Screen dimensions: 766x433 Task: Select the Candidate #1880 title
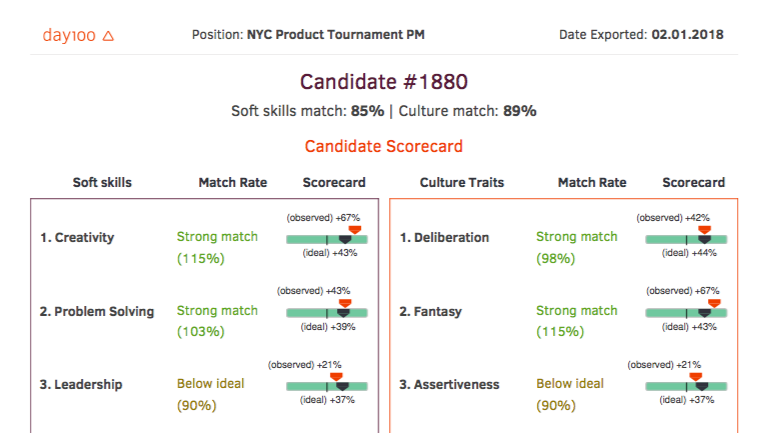384,82
